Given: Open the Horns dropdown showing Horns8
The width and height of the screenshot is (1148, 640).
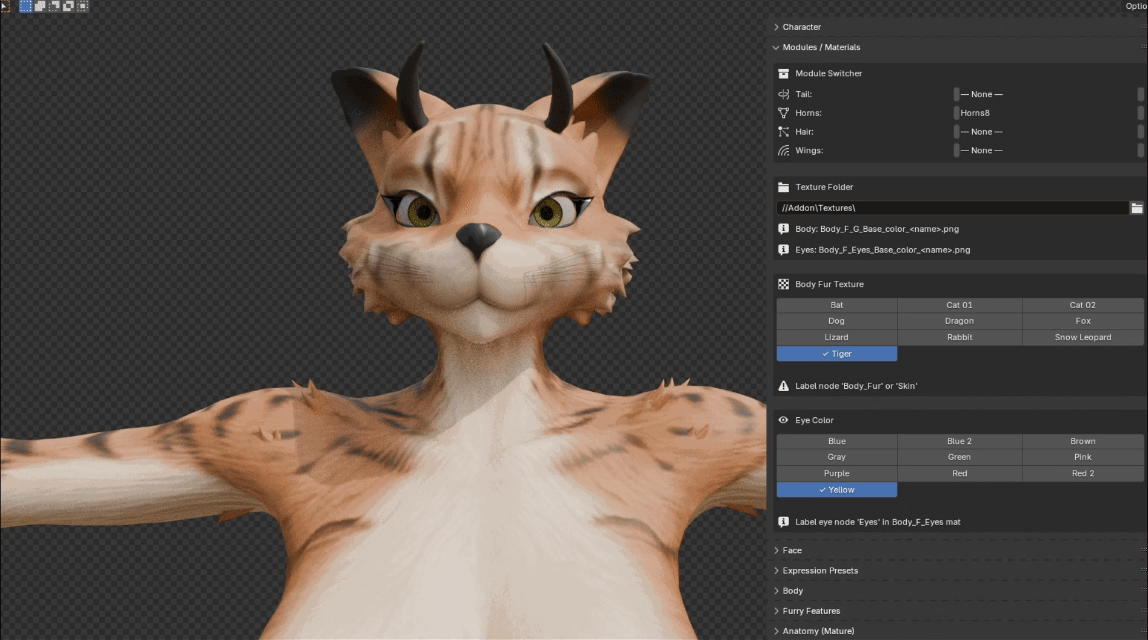Looking at the screenshot, I should point(1048,113).
